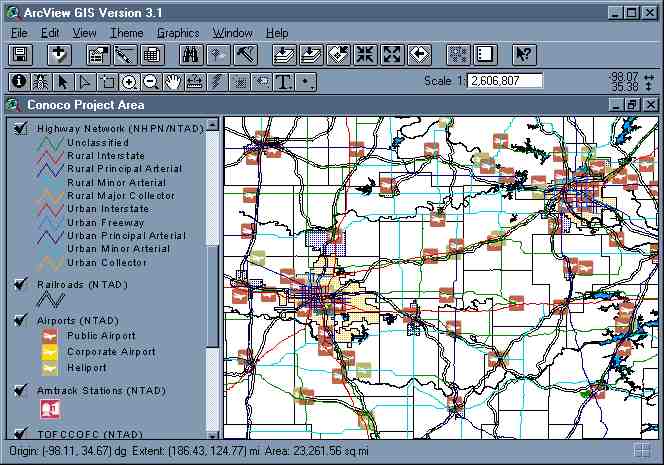Click Zoom to Selected features button
Image resolution: width=664 pixels, height=465 pixels.
pyautogui.click(x=338, y=55)
